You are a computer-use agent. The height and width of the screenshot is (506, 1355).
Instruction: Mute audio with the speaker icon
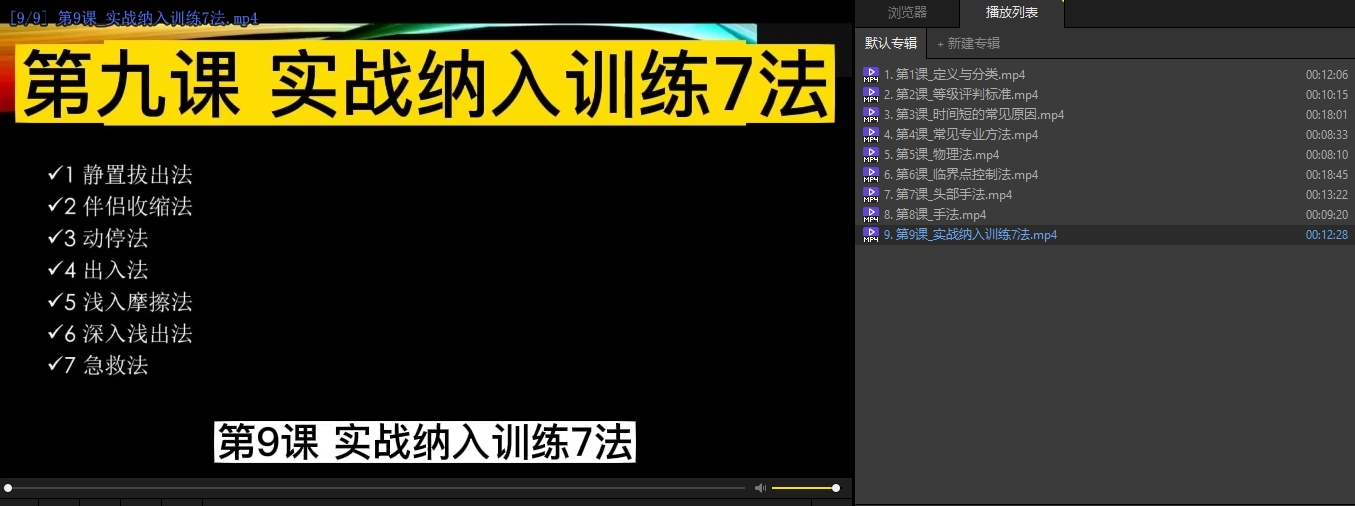(760, 488)
